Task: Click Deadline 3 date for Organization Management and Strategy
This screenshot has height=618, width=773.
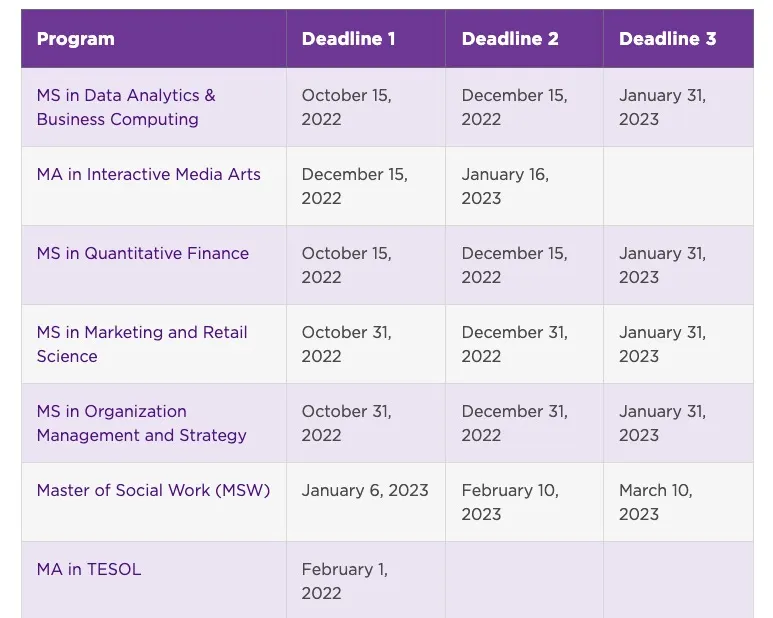Action: click(662, 423)
